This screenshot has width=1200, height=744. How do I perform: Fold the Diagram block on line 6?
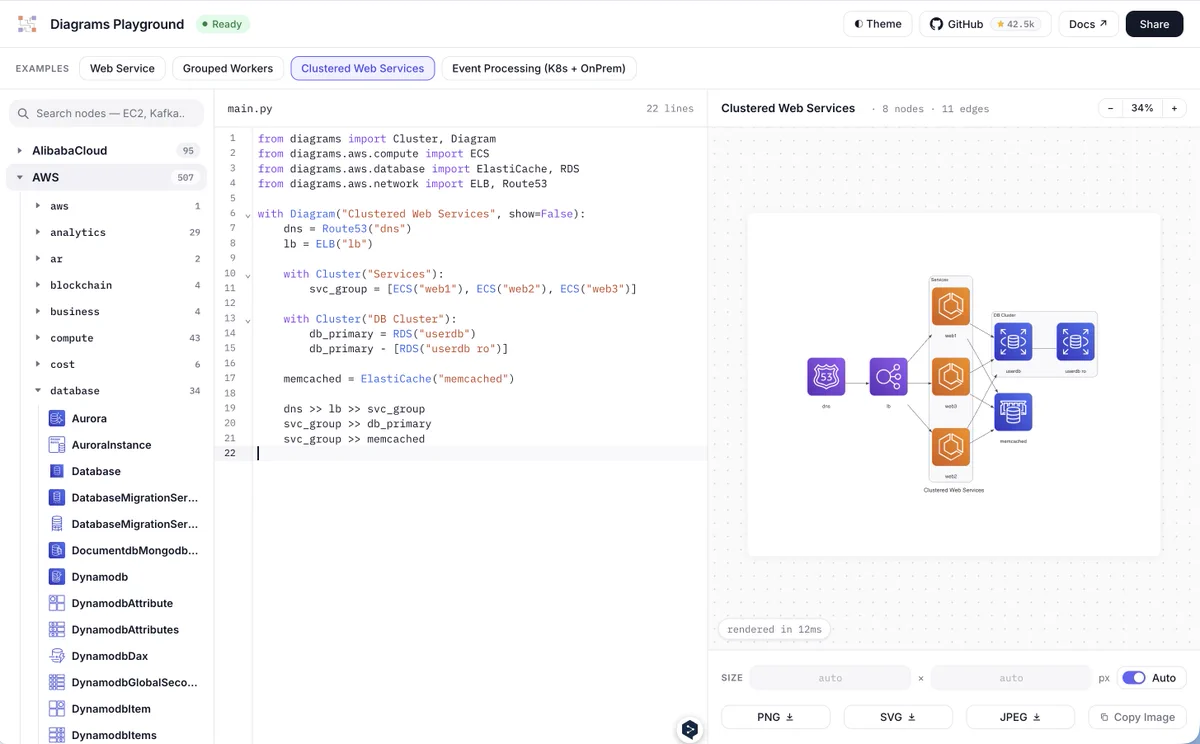click(248, 214)
